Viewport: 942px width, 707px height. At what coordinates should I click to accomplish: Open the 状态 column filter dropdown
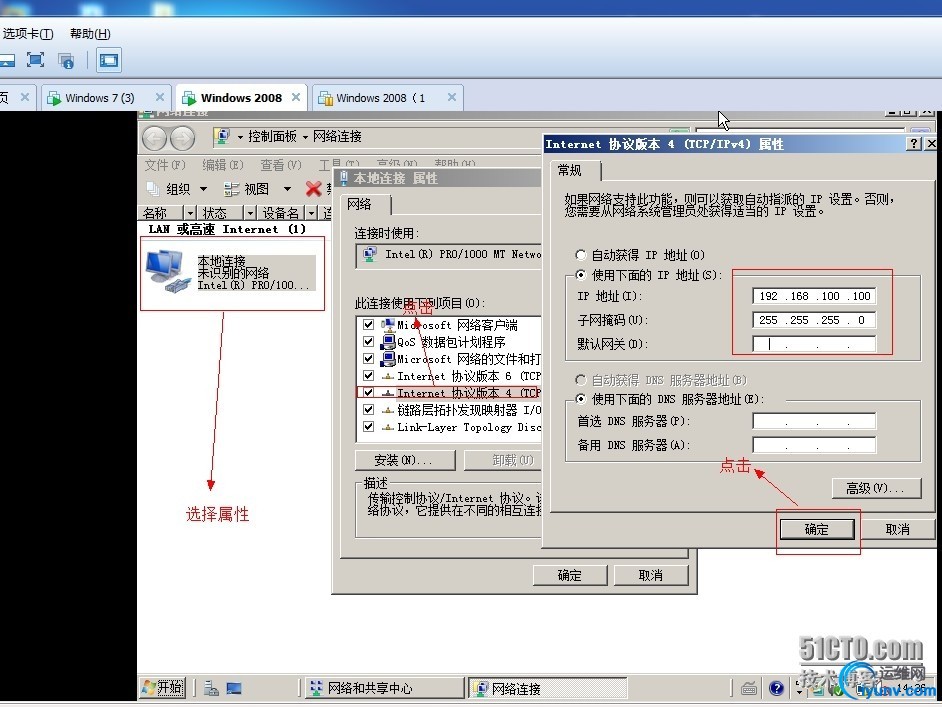250,213
